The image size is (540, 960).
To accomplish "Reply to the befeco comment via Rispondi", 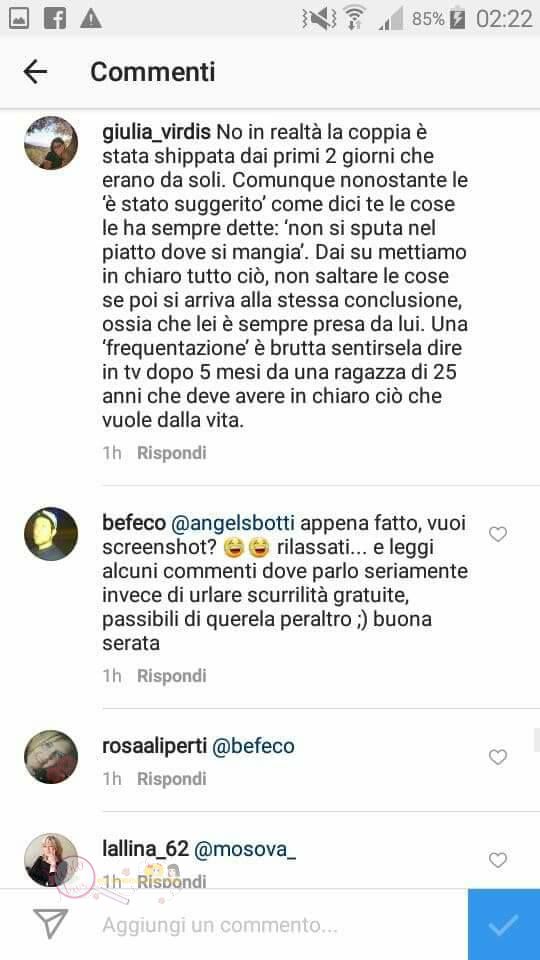I will tap(171, 676).
